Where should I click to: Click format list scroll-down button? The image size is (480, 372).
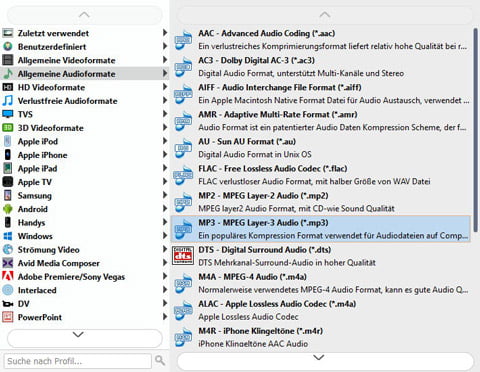(x=325, y=361)
